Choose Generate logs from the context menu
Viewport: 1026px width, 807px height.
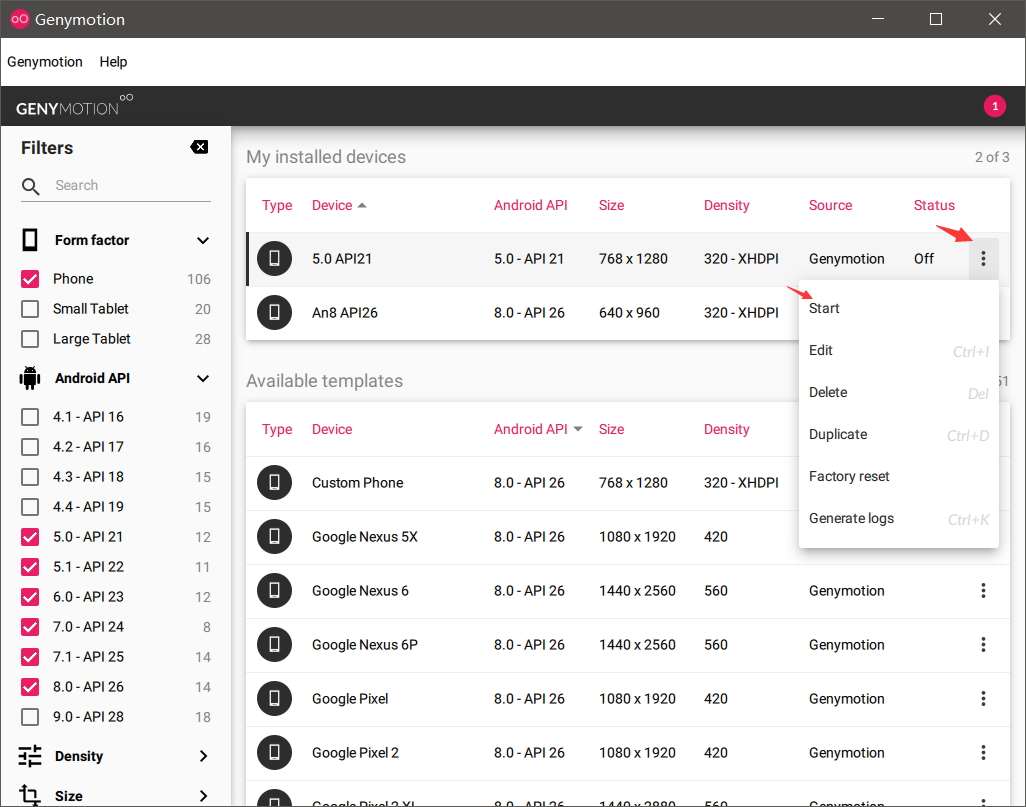pyautogui.click(x=898, y=518)
